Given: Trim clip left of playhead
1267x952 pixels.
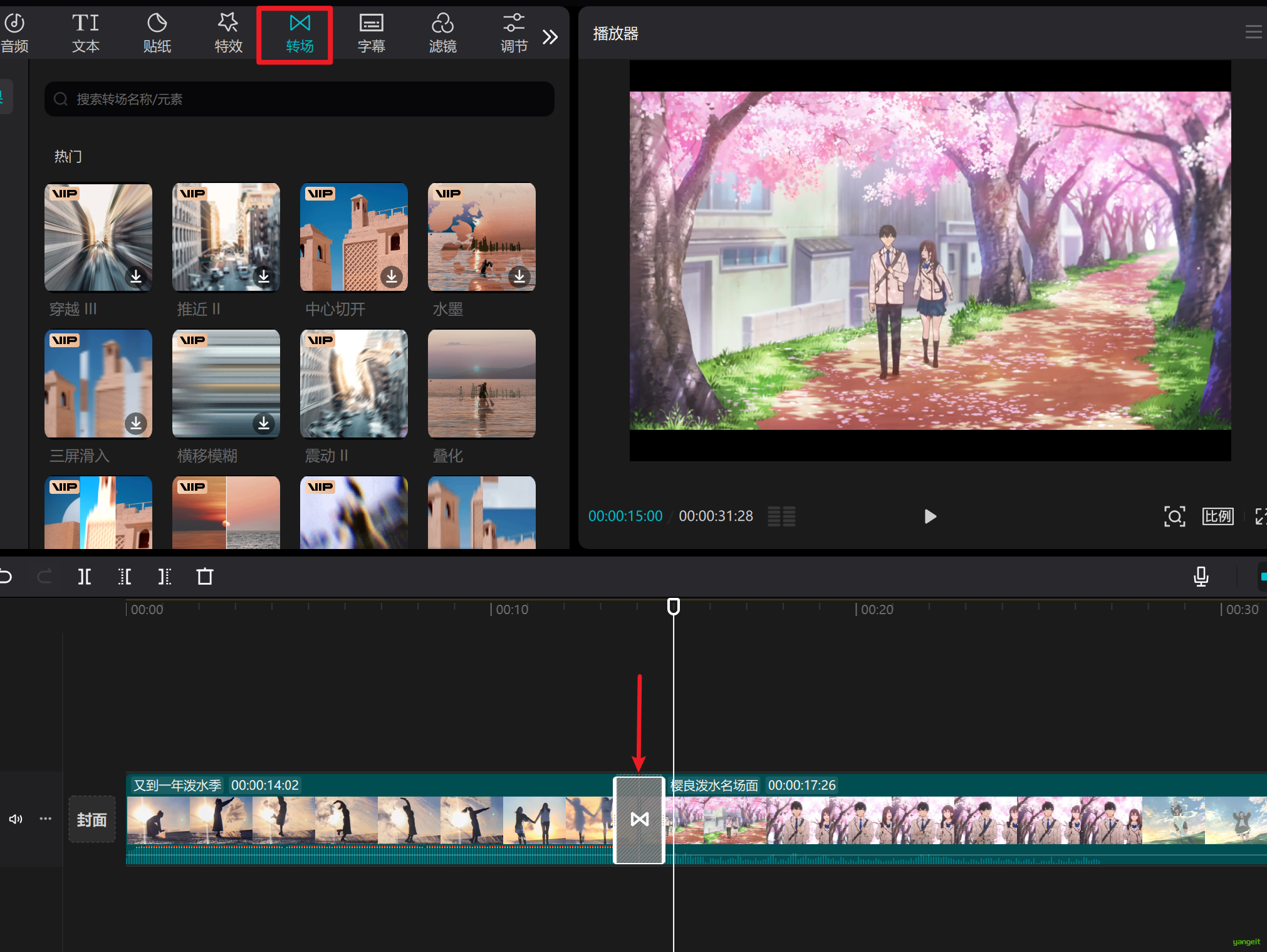Looking at the screenshot, I should tap(125, 576).
